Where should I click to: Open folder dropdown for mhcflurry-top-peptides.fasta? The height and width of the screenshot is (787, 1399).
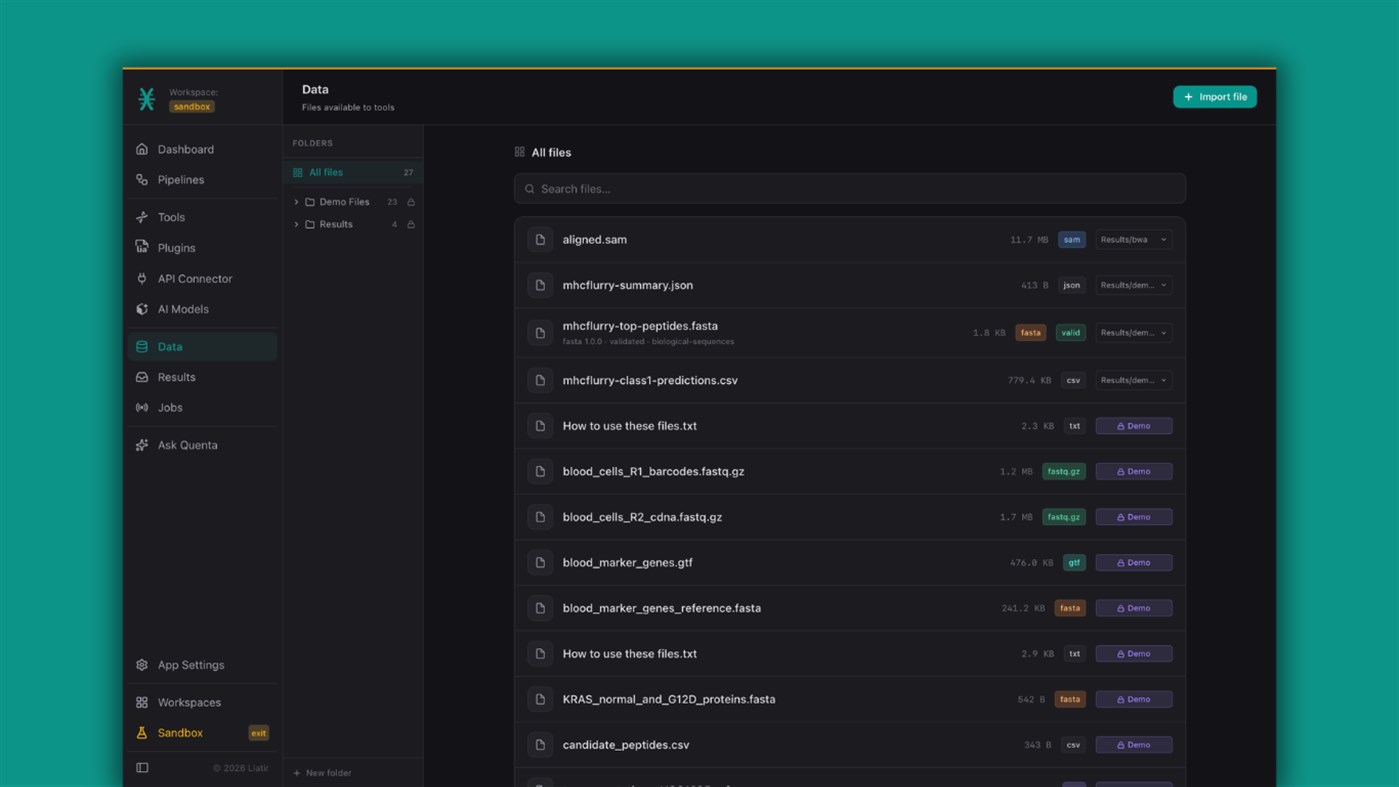coord(1134,333)
